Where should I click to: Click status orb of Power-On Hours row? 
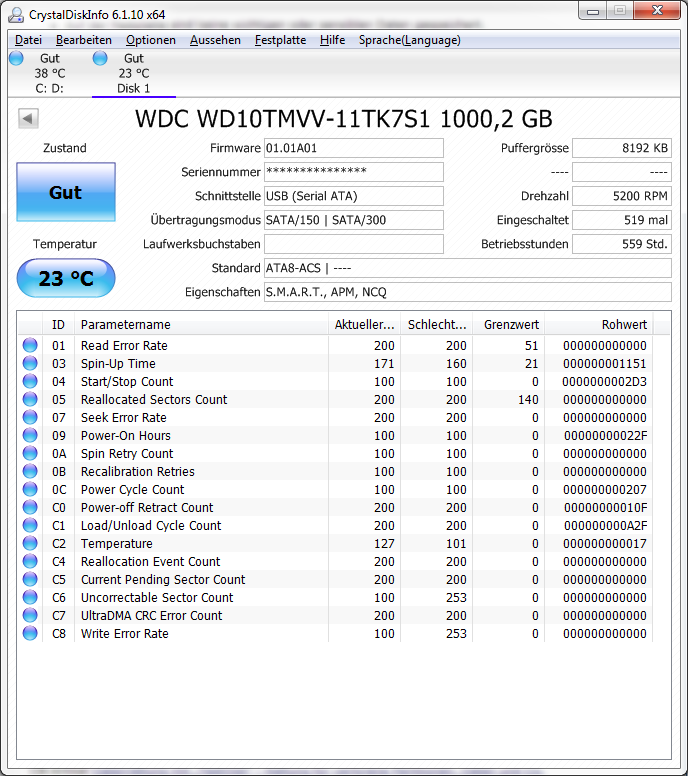point(30,435)
